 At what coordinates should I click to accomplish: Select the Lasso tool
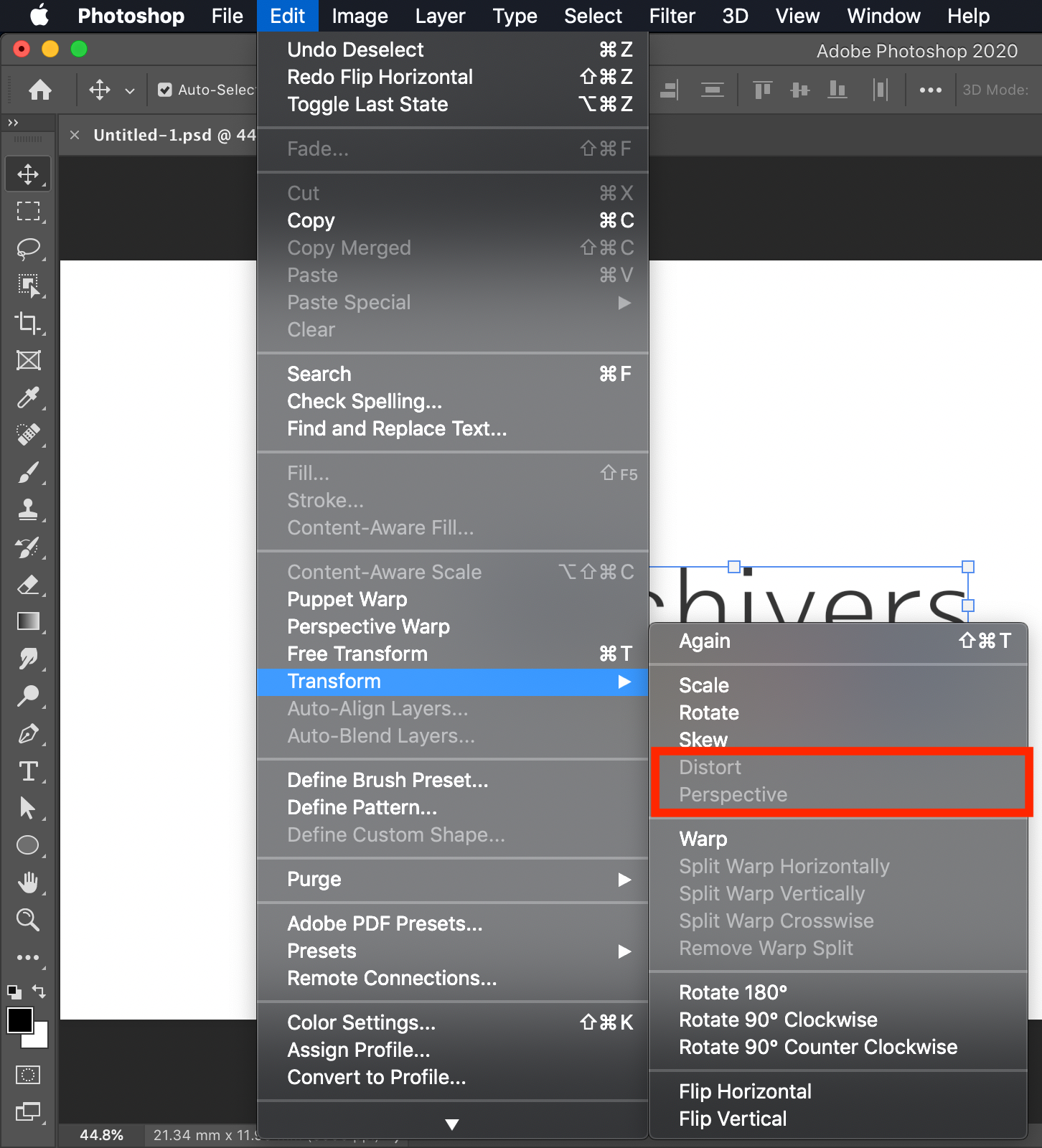pos(28,249)
